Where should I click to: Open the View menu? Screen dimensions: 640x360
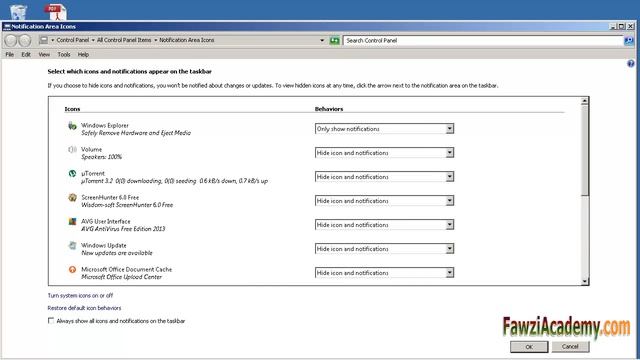(x=44, y=54)
